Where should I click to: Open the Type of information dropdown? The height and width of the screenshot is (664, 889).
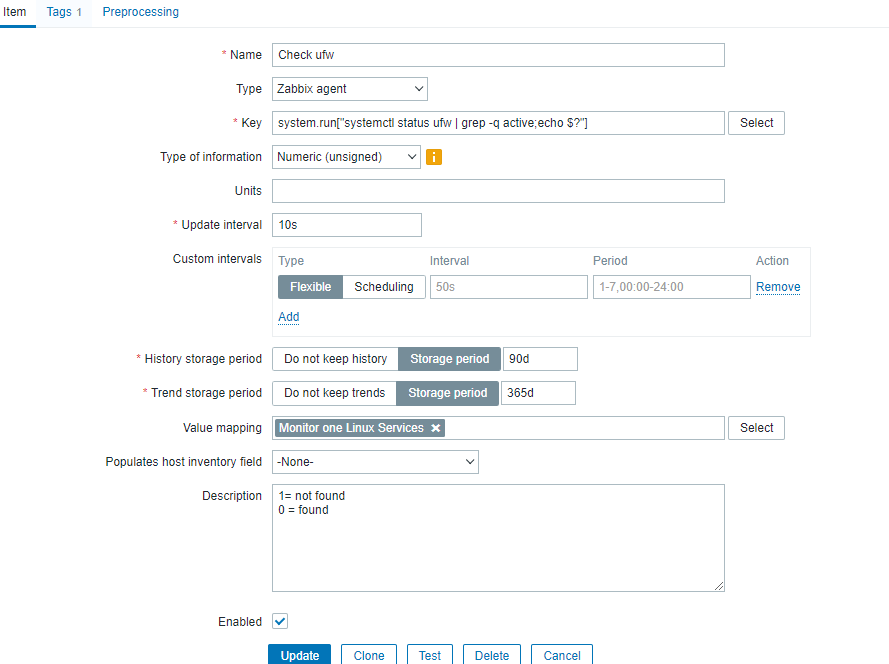tap(346, 157)
